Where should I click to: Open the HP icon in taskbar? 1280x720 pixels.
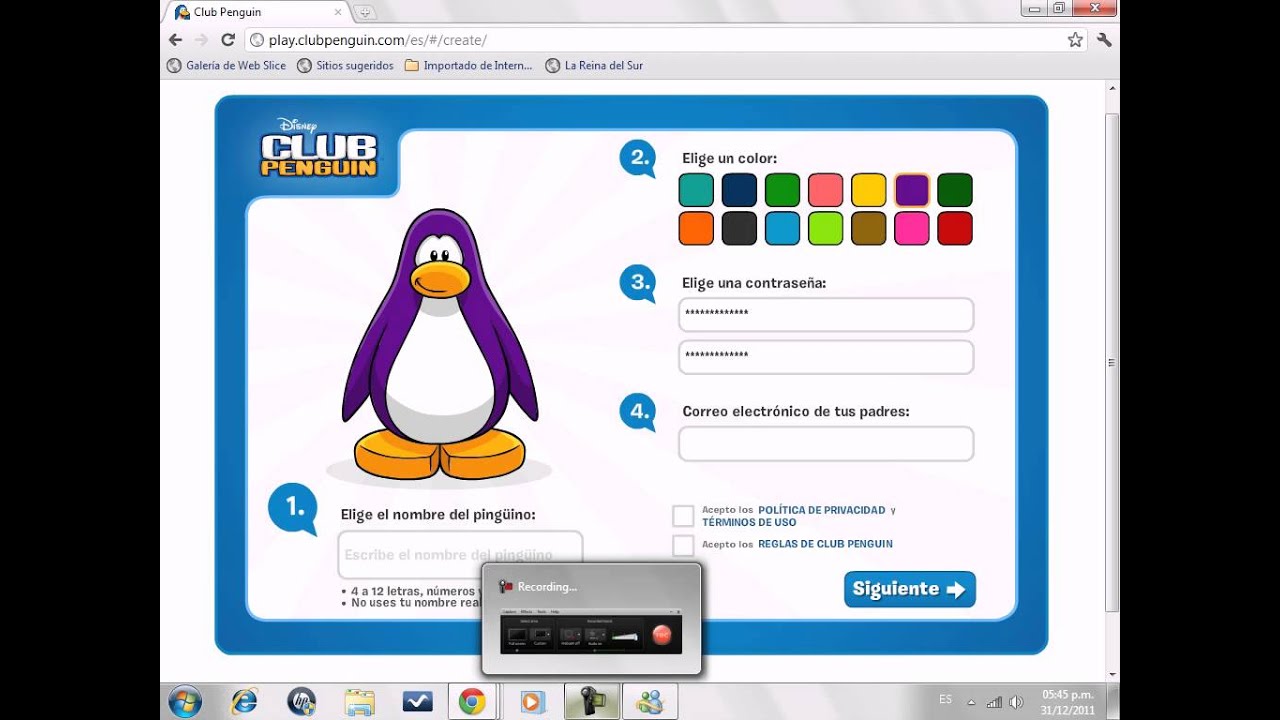pos(301,702)
